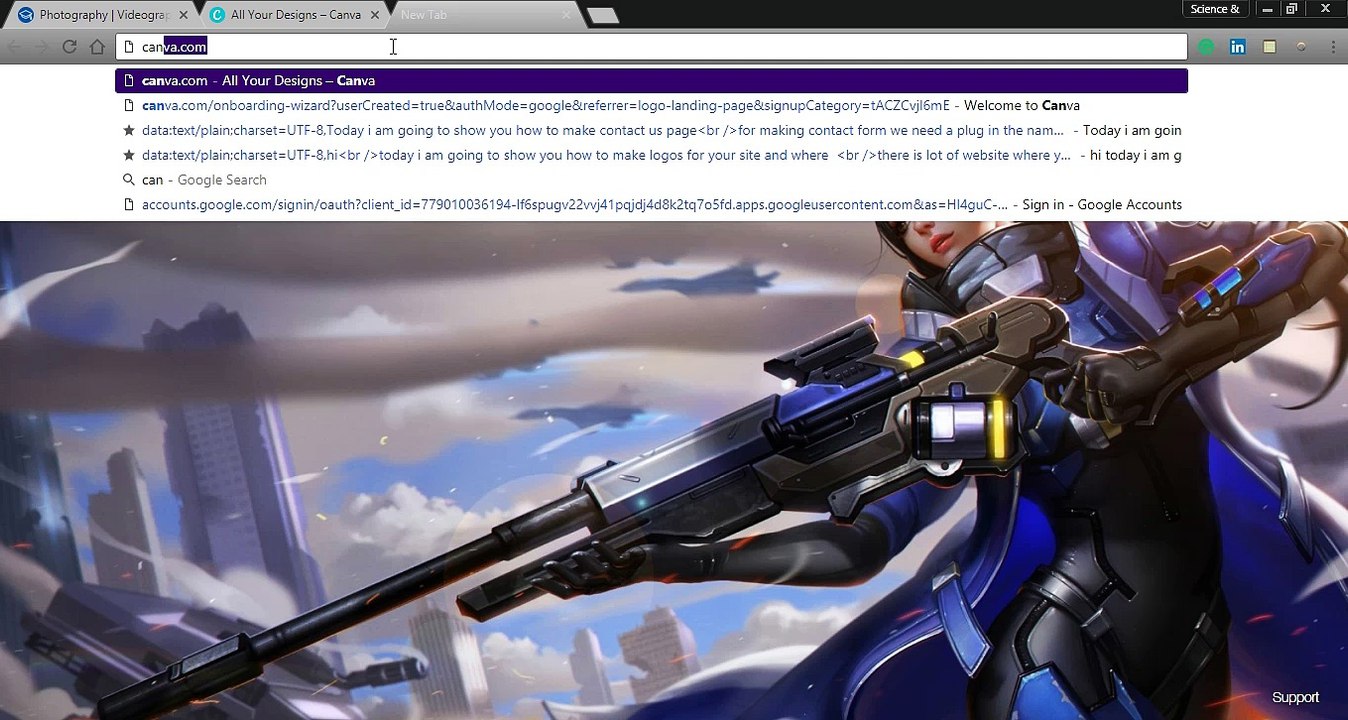This screenshot has width=1348, height=720.
Task: Open the small round extension icon
Action: pos(1301,47)
